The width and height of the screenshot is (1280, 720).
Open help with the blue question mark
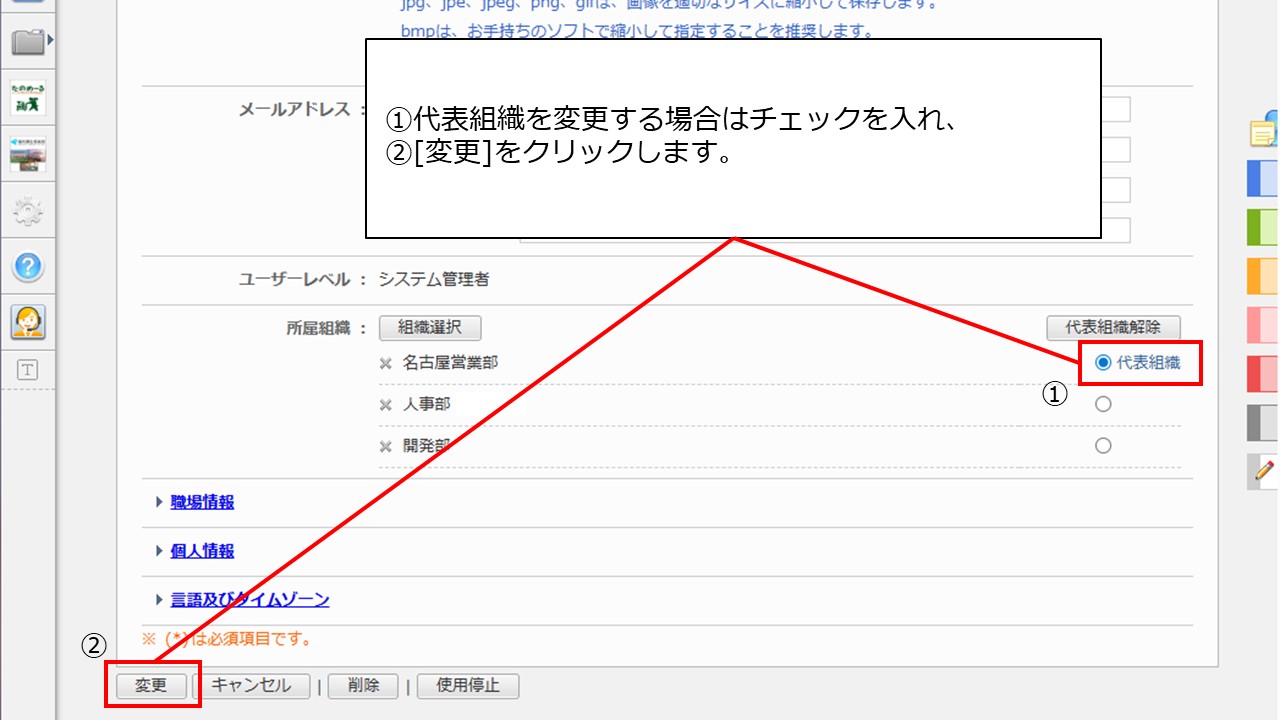(x=28, y=266)
